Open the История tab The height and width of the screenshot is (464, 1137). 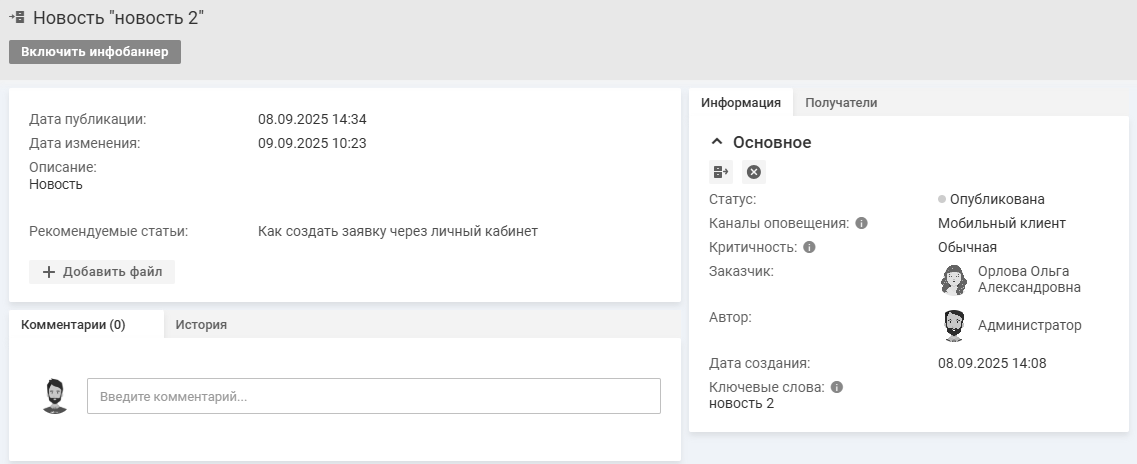[201, 324]
